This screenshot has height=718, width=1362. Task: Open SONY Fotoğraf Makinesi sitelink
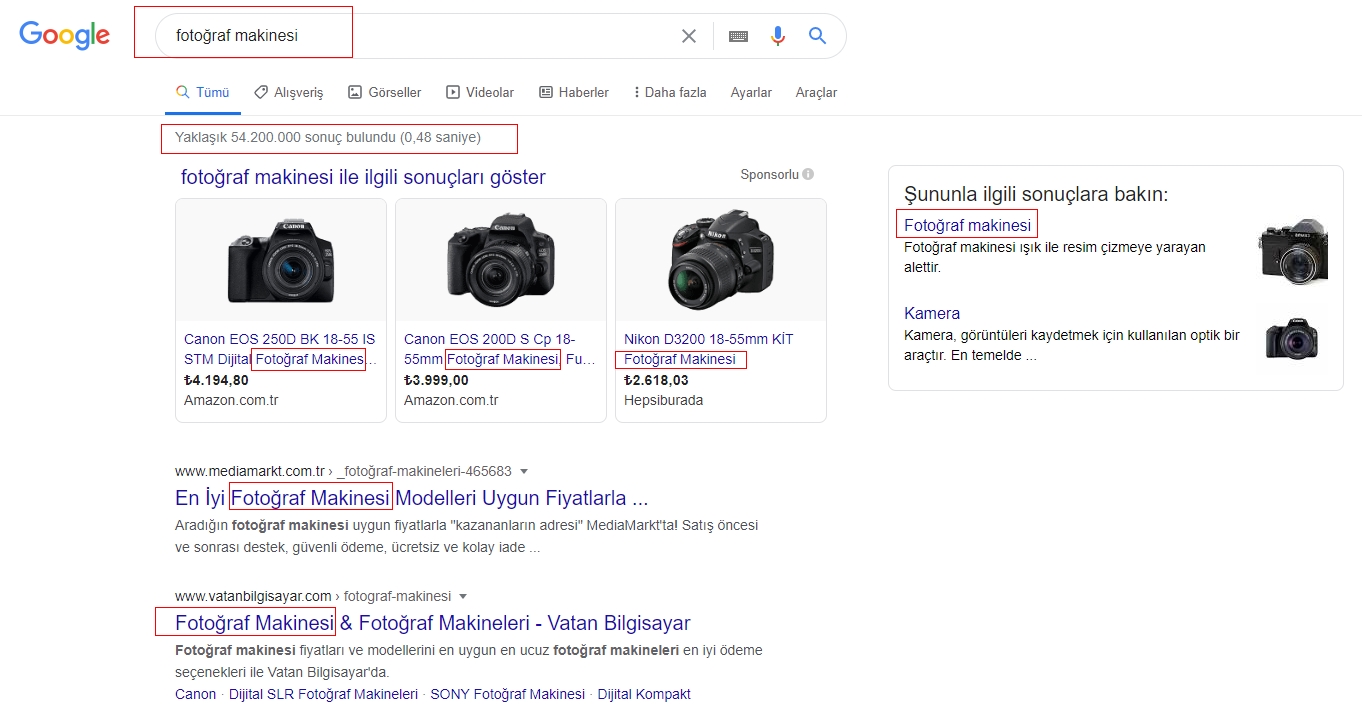tap(507, 694)
